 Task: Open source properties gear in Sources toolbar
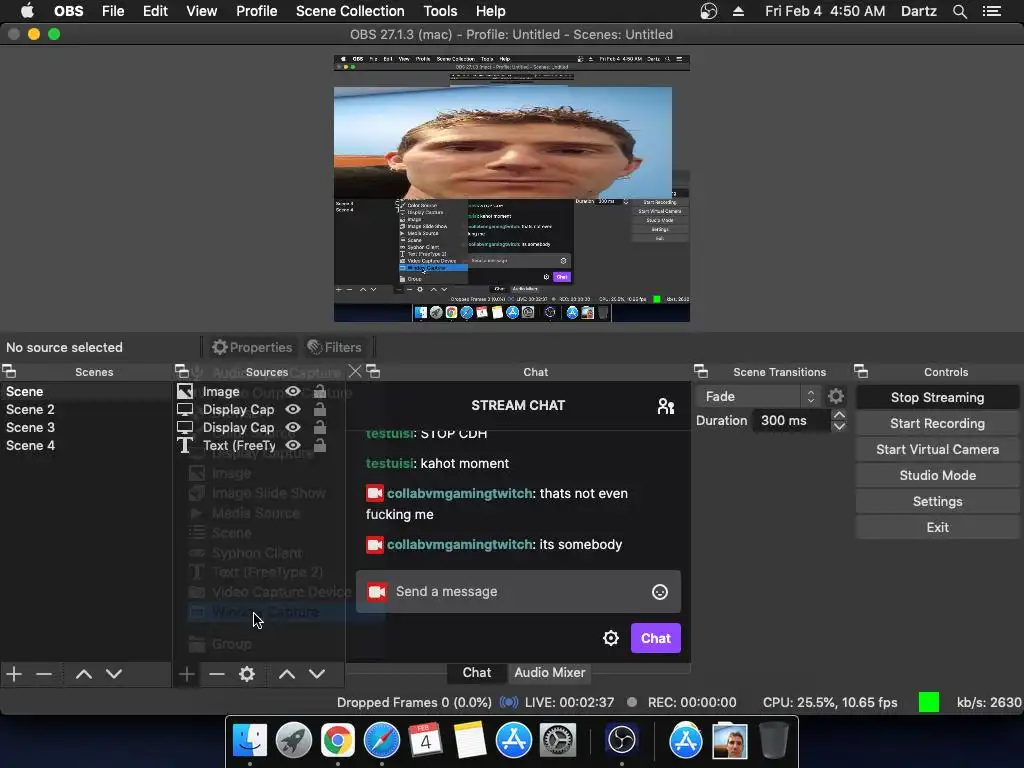pyautogui.click(x=247, y=674)
